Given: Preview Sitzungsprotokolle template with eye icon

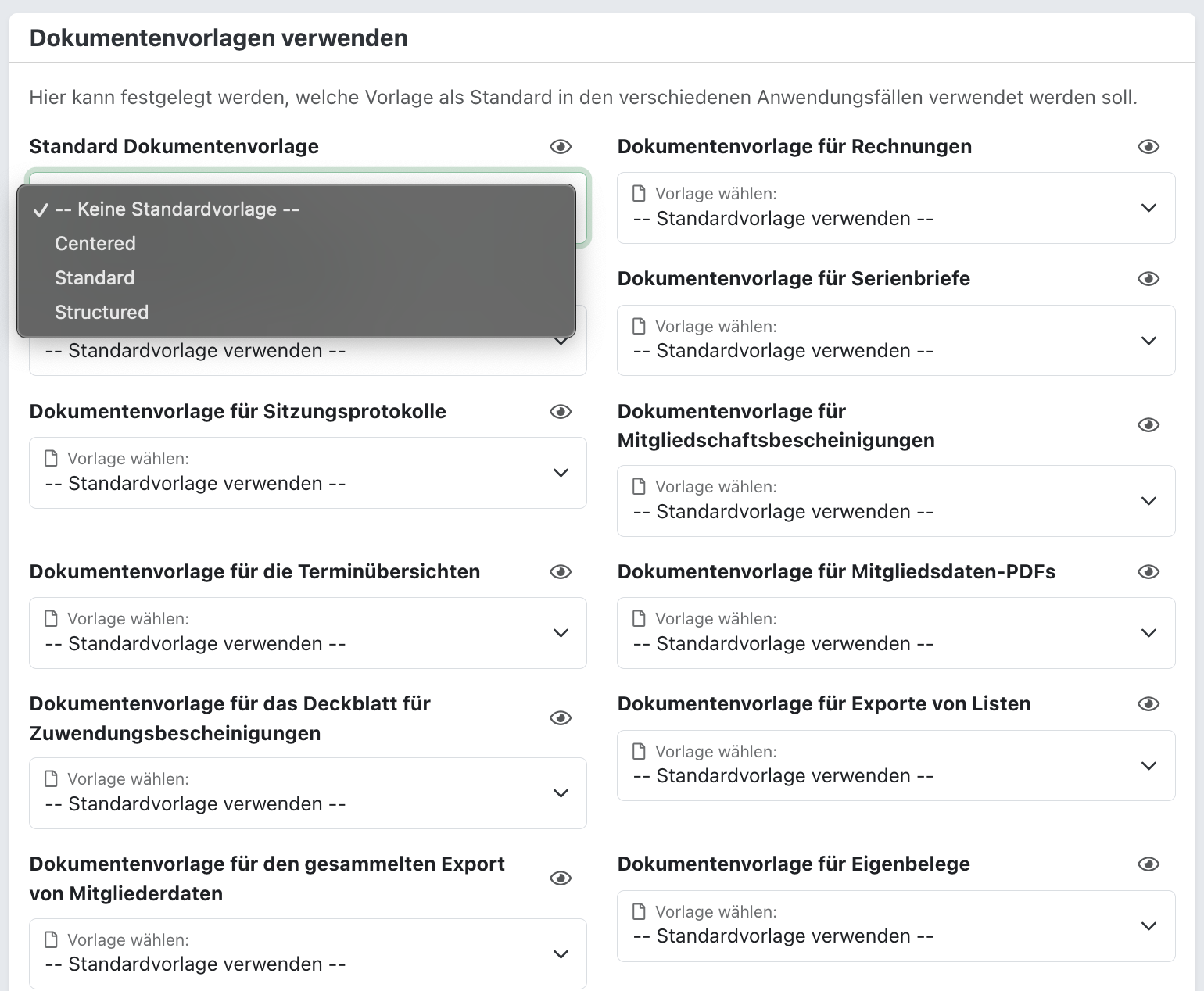Looking at the screenshot, I should [561, 412].
